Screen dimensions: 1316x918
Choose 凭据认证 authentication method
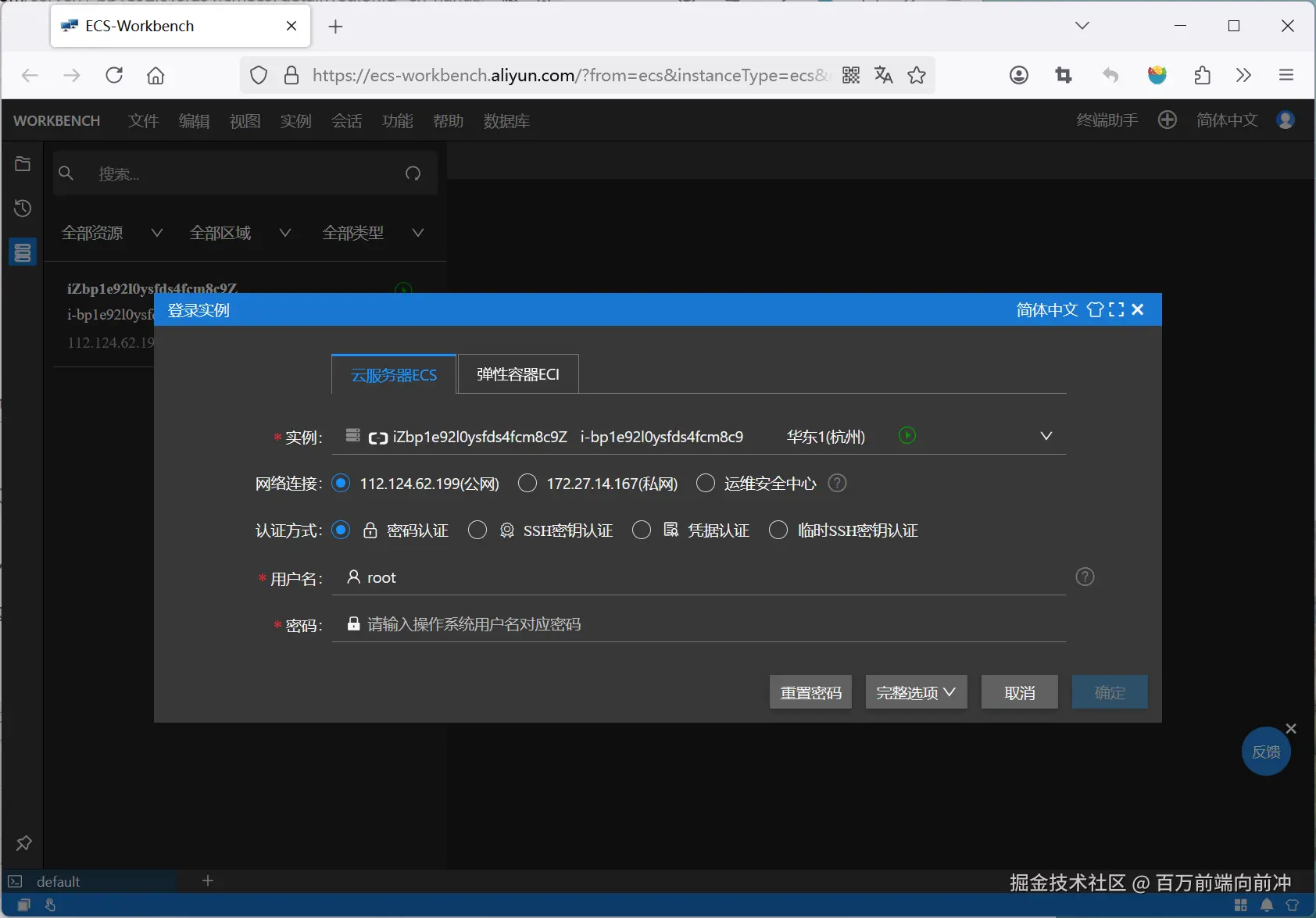642,530
